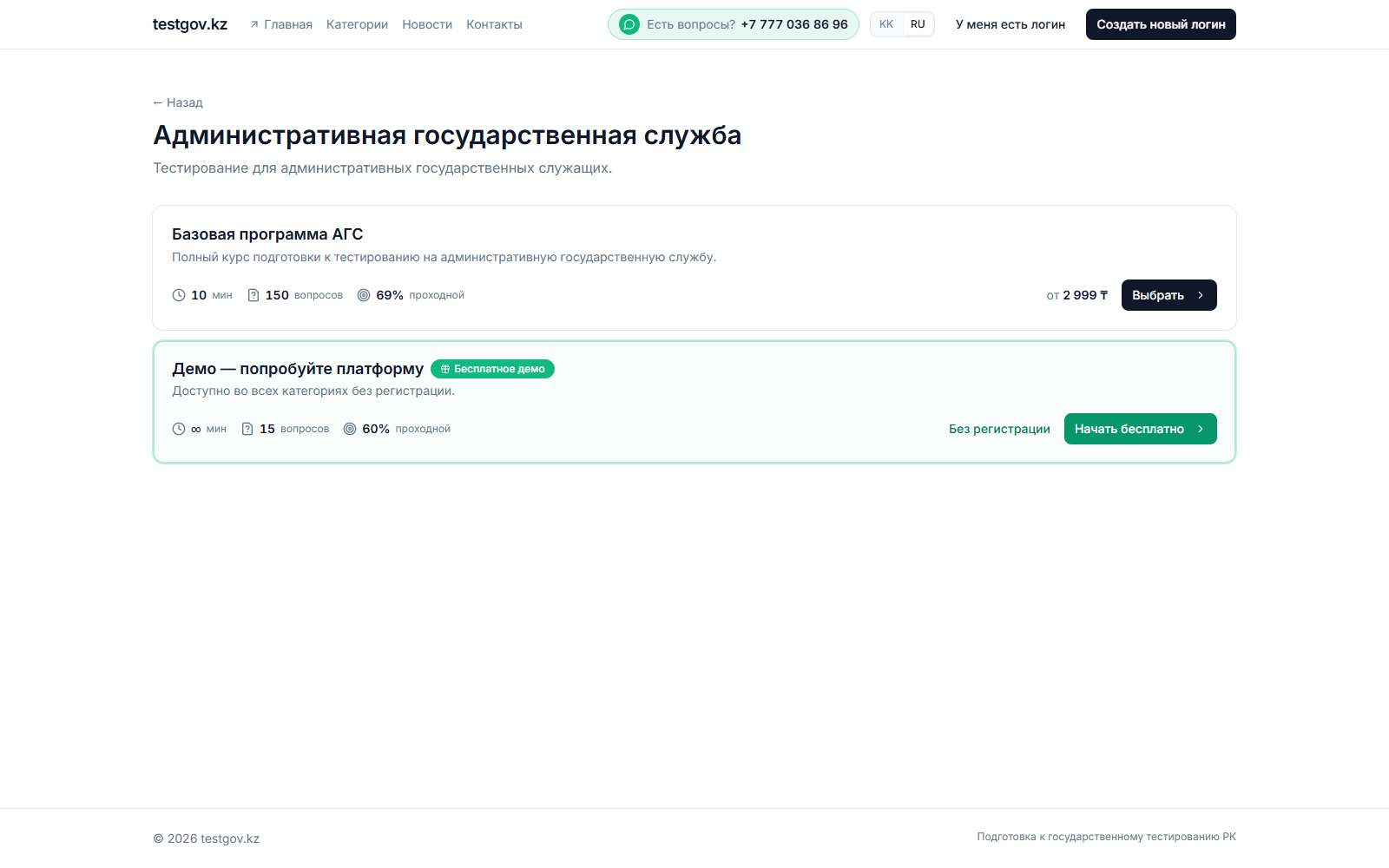Click the Полный курс подготовки description text
This screenshot has height=868, width=1389.
444,257
